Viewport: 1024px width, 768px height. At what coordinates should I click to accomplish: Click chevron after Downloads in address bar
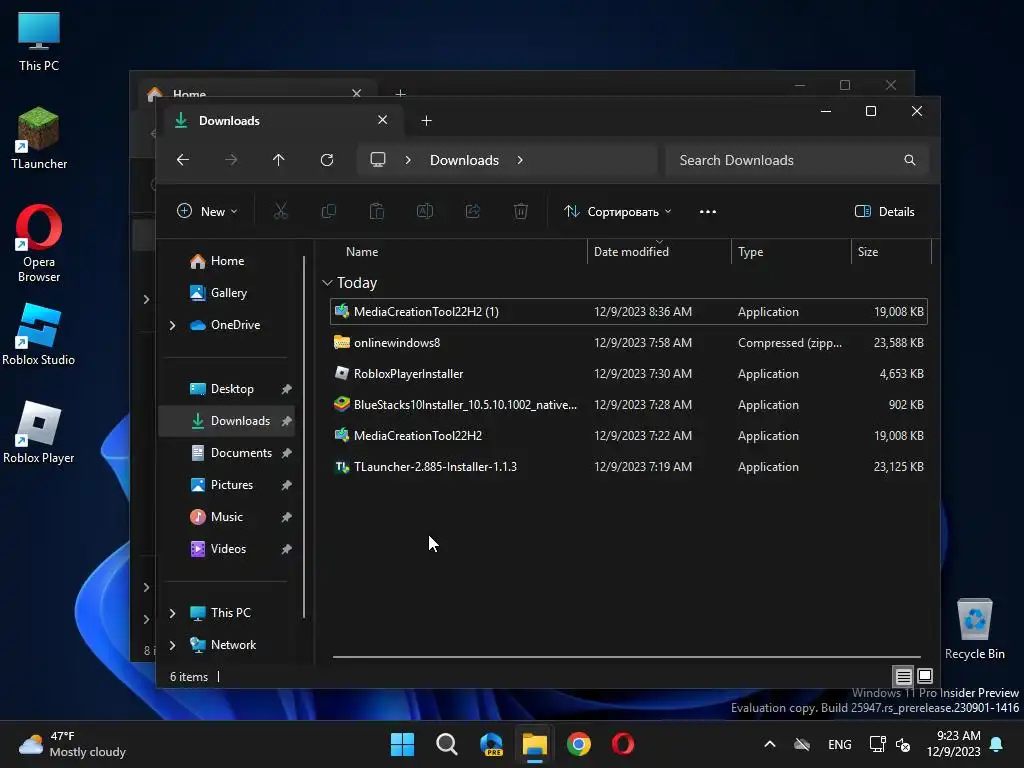pyautogui.click(x=520, y=160)
